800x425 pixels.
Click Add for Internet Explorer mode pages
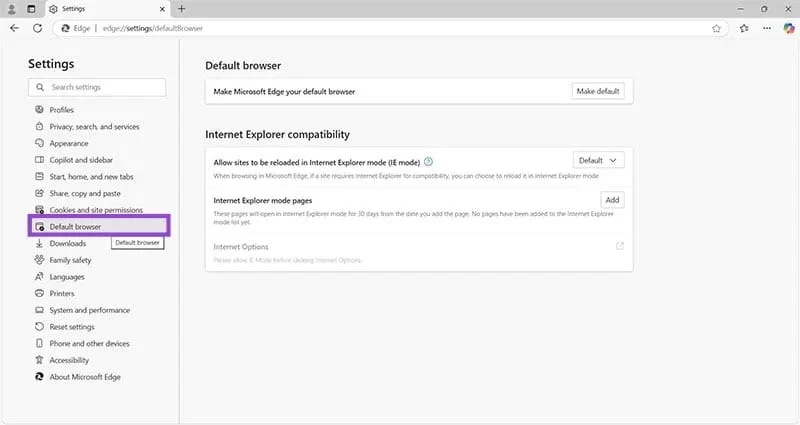612,200
